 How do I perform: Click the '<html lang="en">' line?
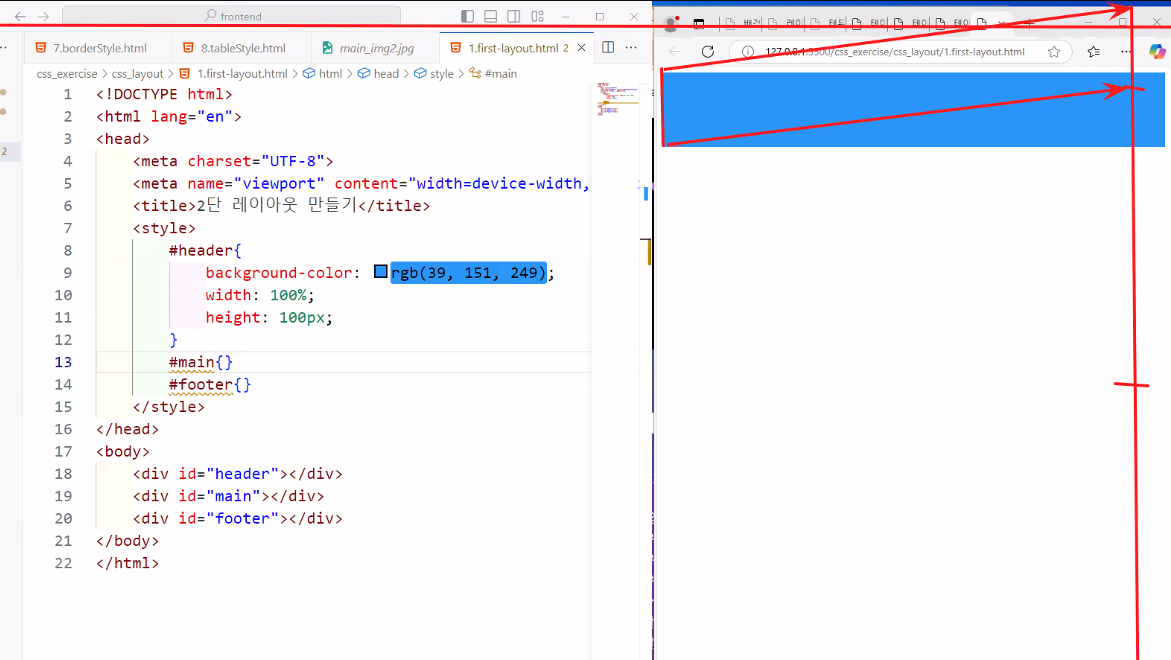[169, 116]
